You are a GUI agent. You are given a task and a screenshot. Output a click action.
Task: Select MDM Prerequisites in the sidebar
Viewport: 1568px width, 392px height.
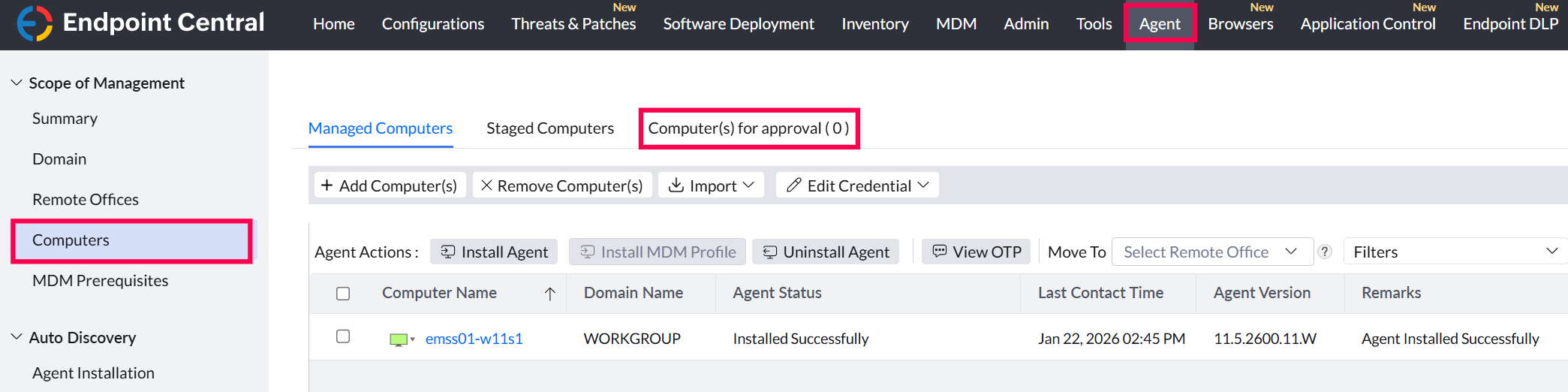point(101,281)
